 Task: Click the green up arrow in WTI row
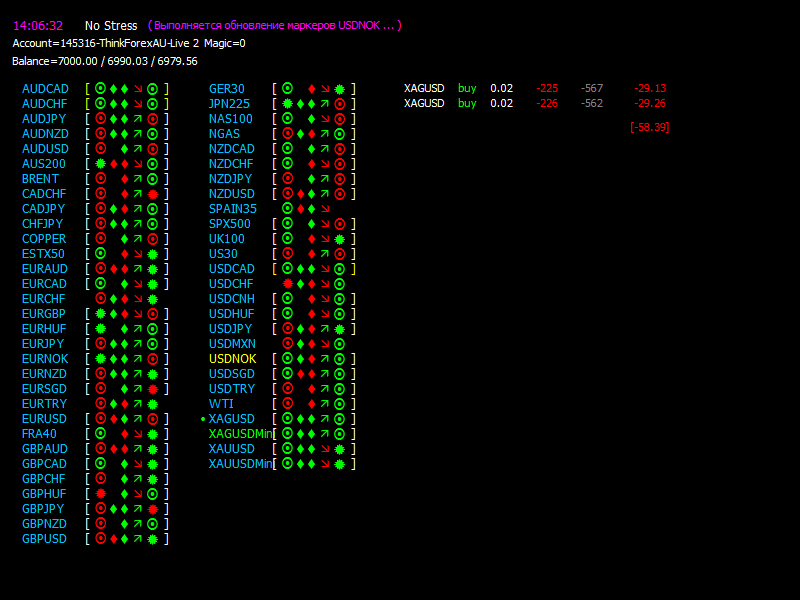click(x=325, y=404)
